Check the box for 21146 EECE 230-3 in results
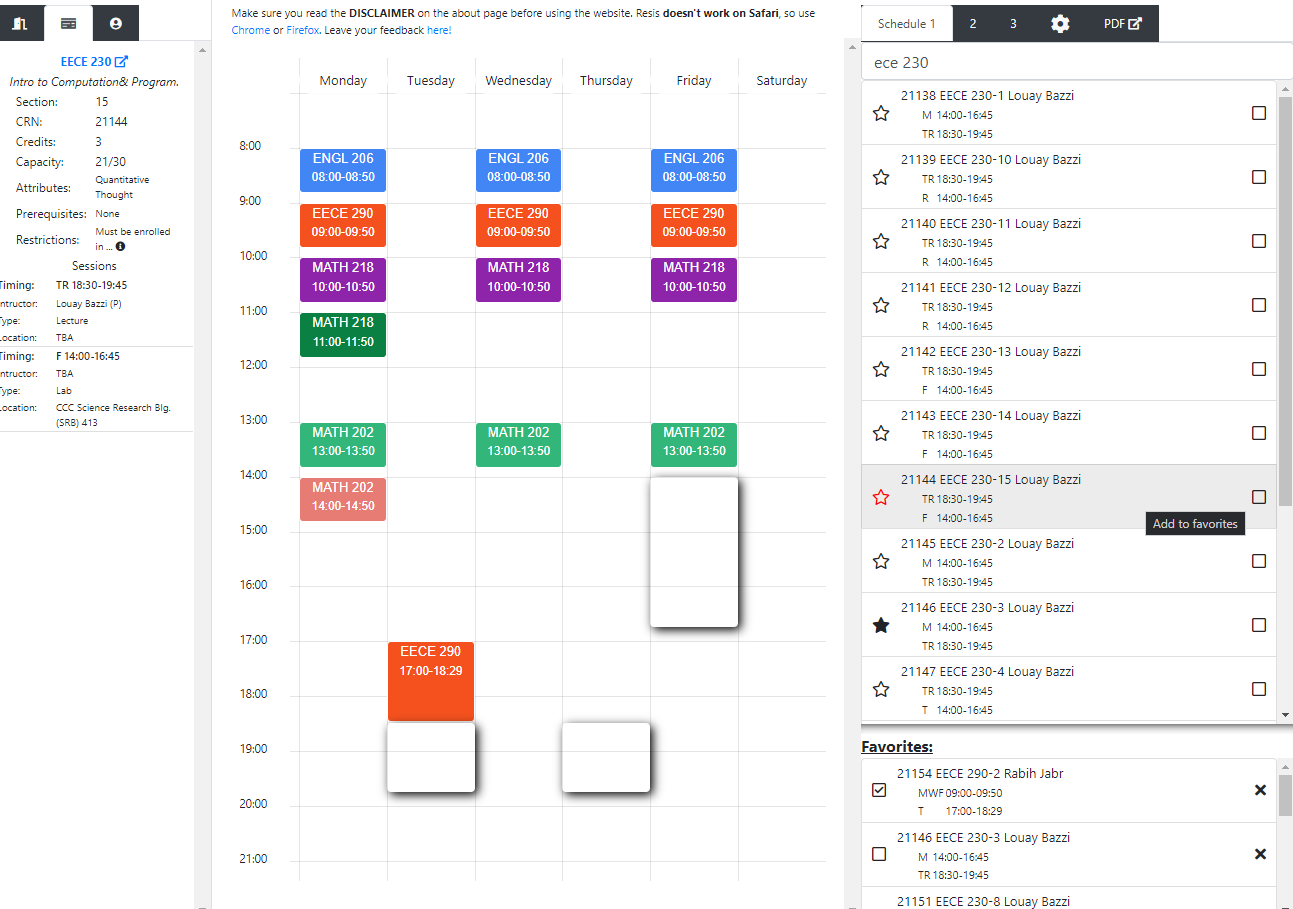 (1259, 625)
